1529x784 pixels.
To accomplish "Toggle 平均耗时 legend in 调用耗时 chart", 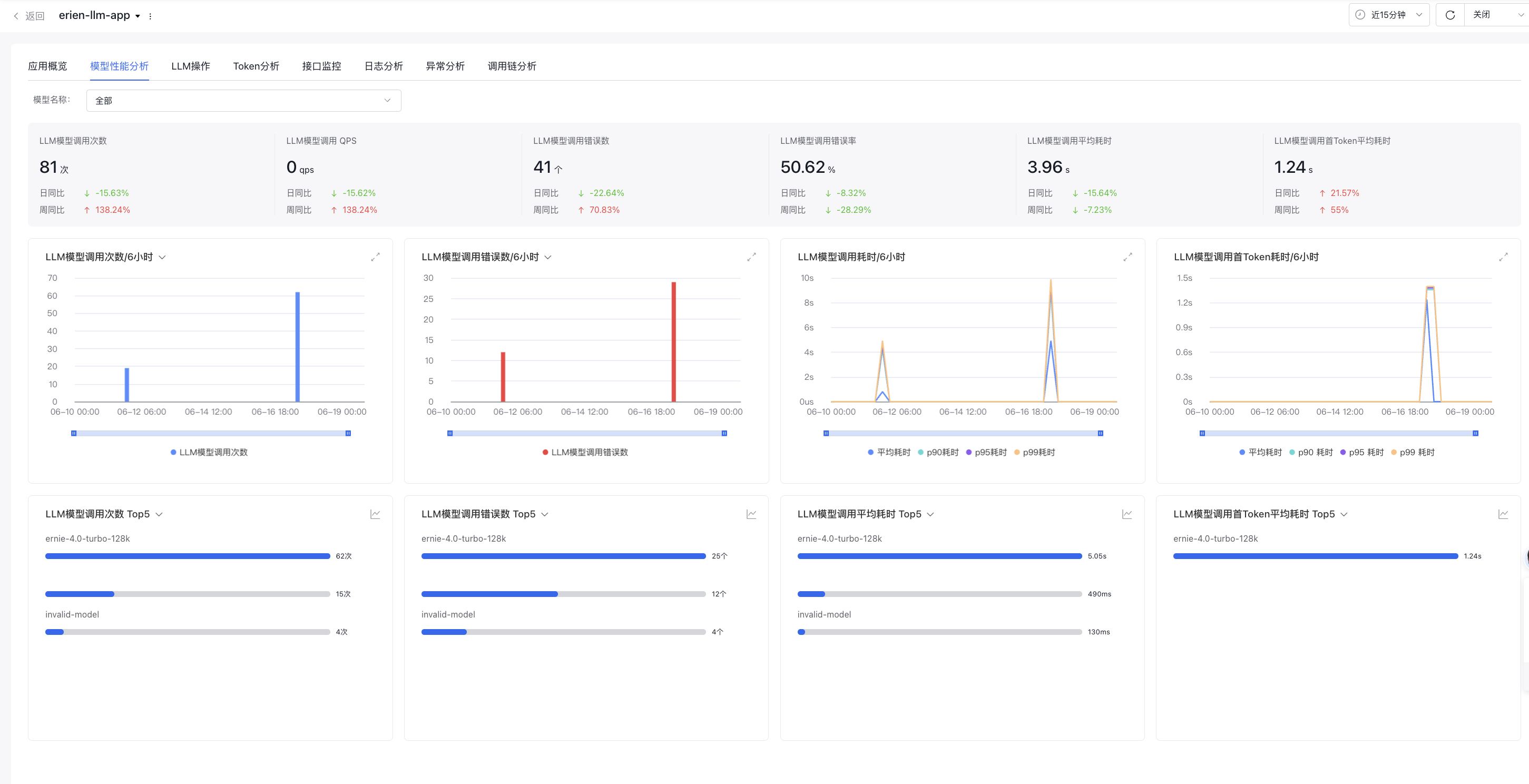I will tap(889, 452).
